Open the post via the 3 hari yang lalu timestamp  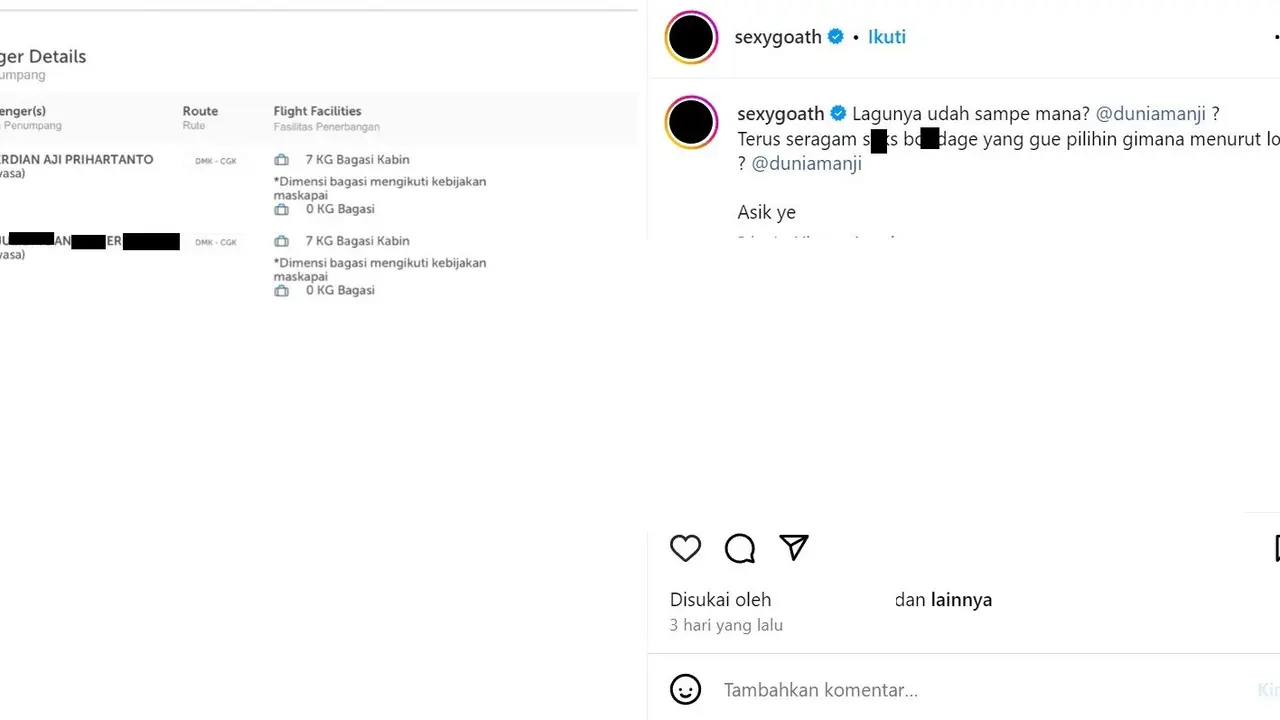coord(726,624)
